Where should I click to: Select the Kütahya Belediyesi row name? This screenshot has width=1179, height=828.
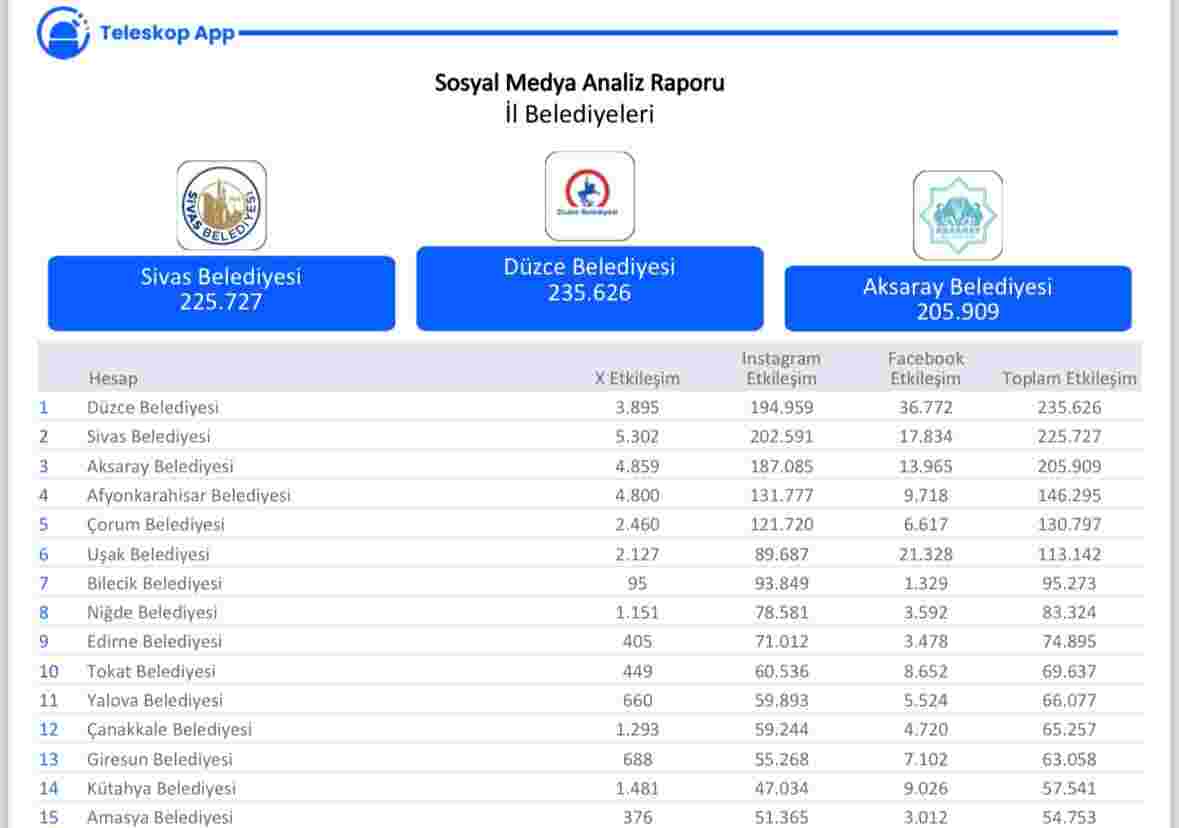pos(162,788)
